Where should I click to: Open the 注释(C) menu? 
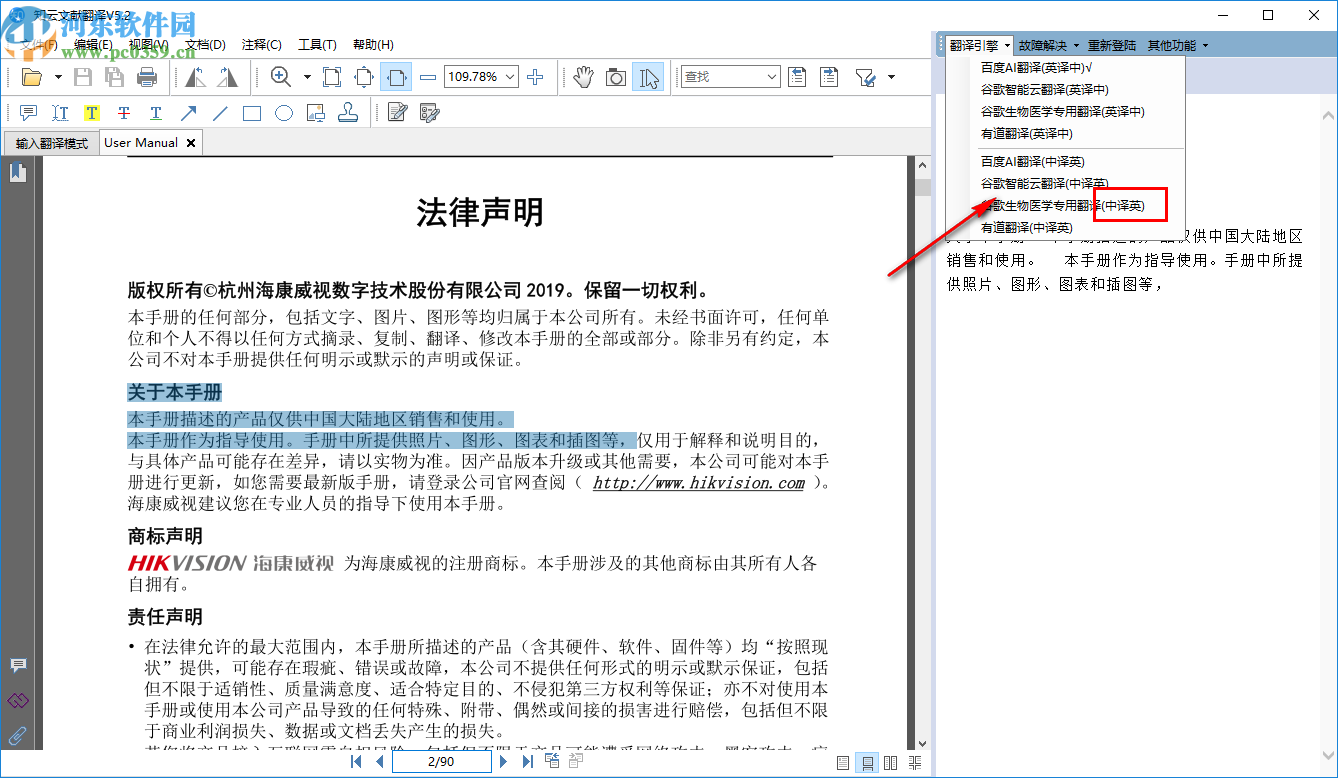pyautogui.click(x=262, y=45)
